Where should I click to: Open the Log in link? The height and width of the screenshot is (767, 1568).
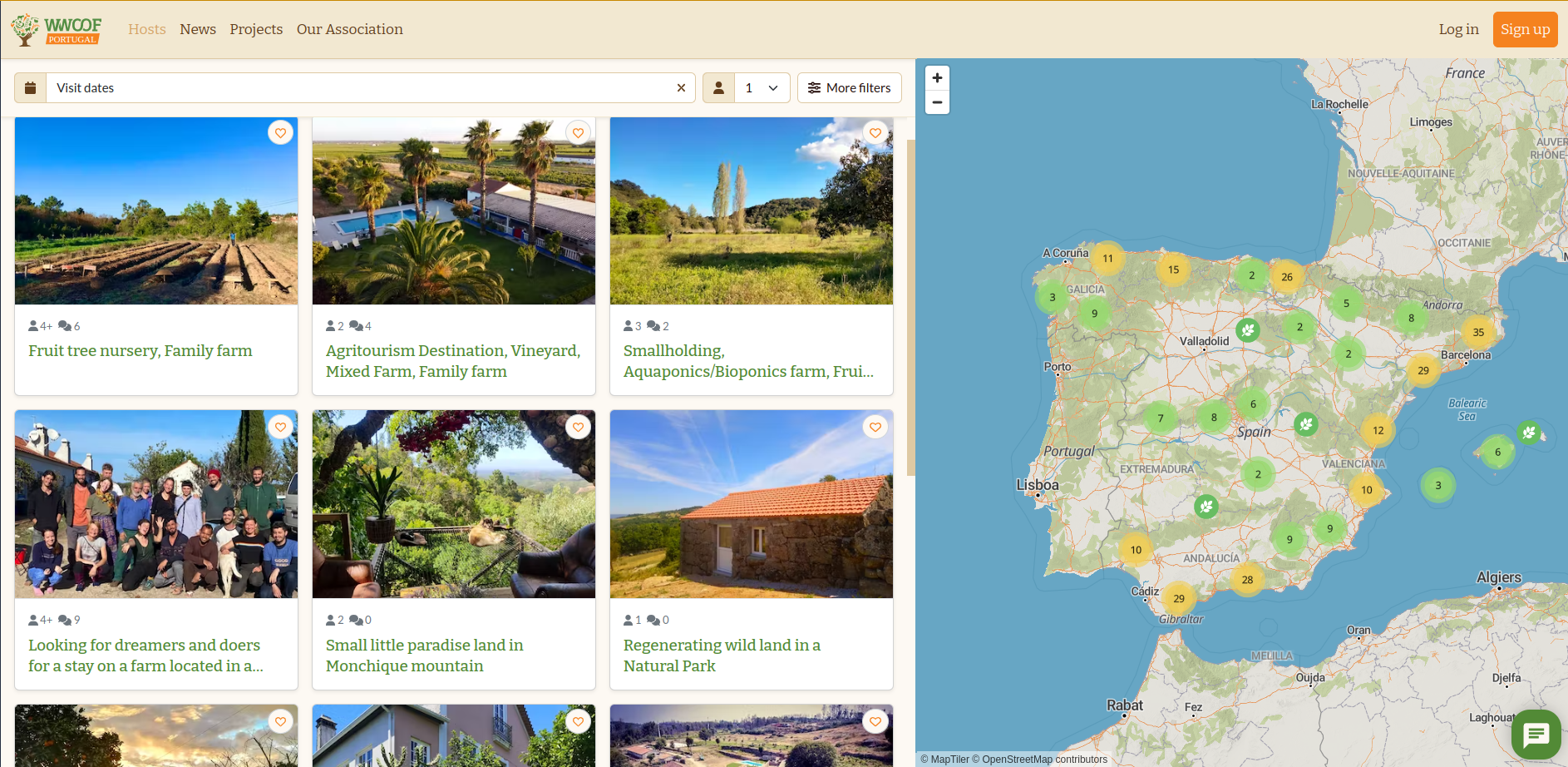click(1458, 29)
